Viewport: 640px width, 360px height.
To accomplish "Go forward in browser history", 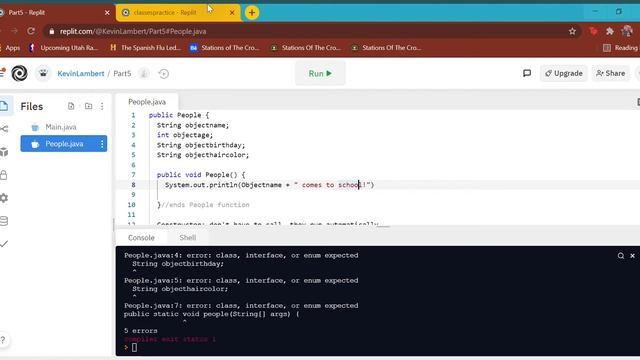I will tap(14, 31).
